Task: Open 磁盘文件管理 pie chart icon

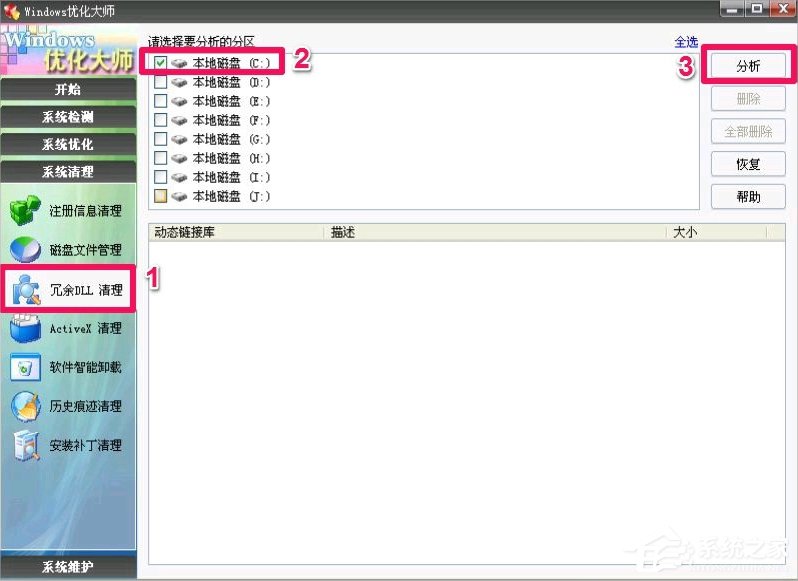Action: coord(25,250)
